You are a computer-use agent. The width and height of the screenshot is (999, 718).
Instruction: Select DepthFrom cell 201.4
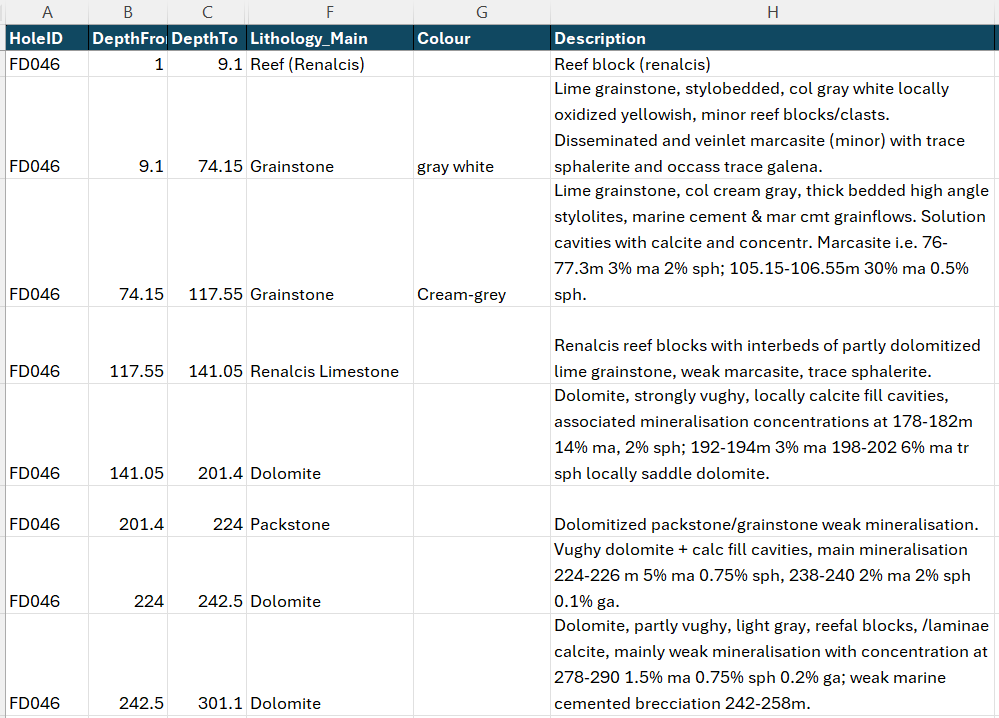(x=128, y=512)
